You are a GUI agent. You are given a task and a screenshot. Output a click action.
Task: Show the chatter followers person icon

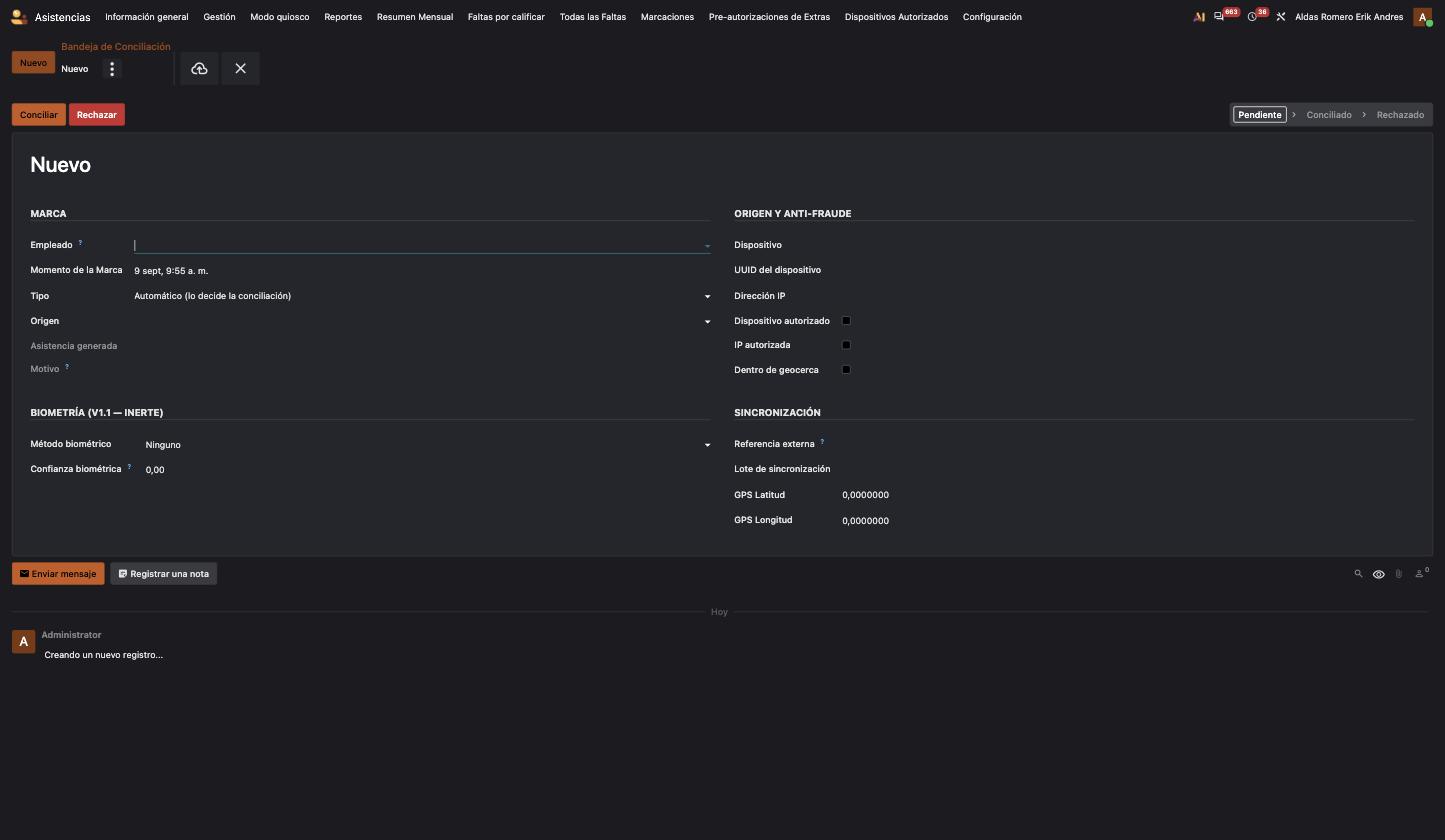1420,574
